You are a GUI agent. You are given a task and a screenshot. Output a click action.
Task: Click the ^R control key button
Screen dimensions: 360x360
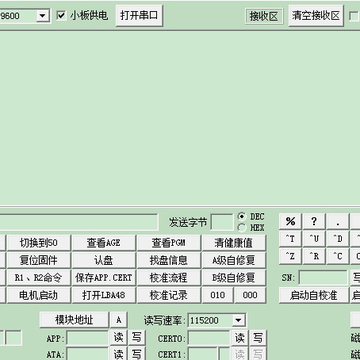[314, 256]
